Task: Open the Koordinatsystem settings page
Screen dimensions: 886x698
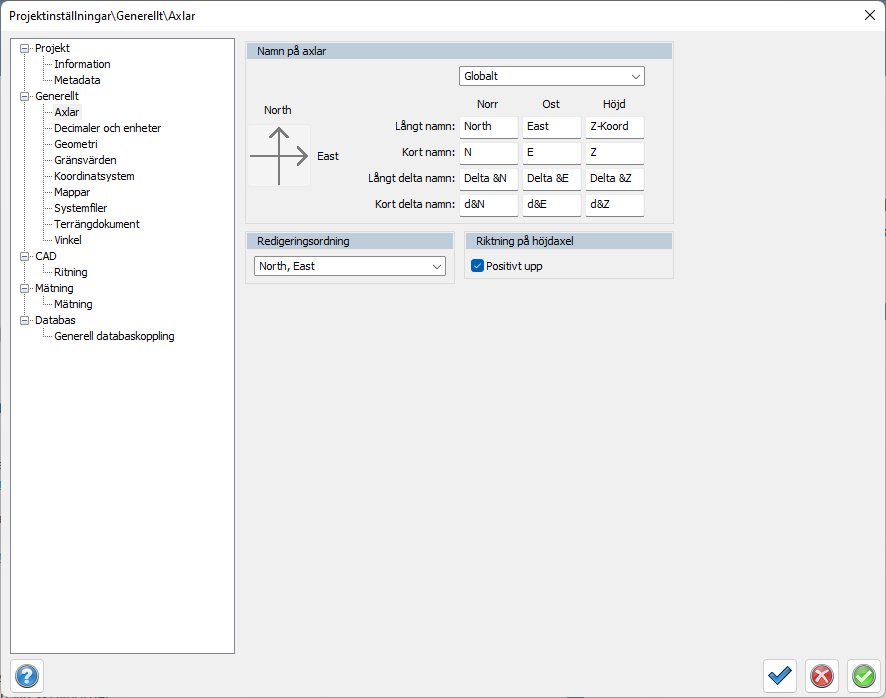Action: pos(94,176)
